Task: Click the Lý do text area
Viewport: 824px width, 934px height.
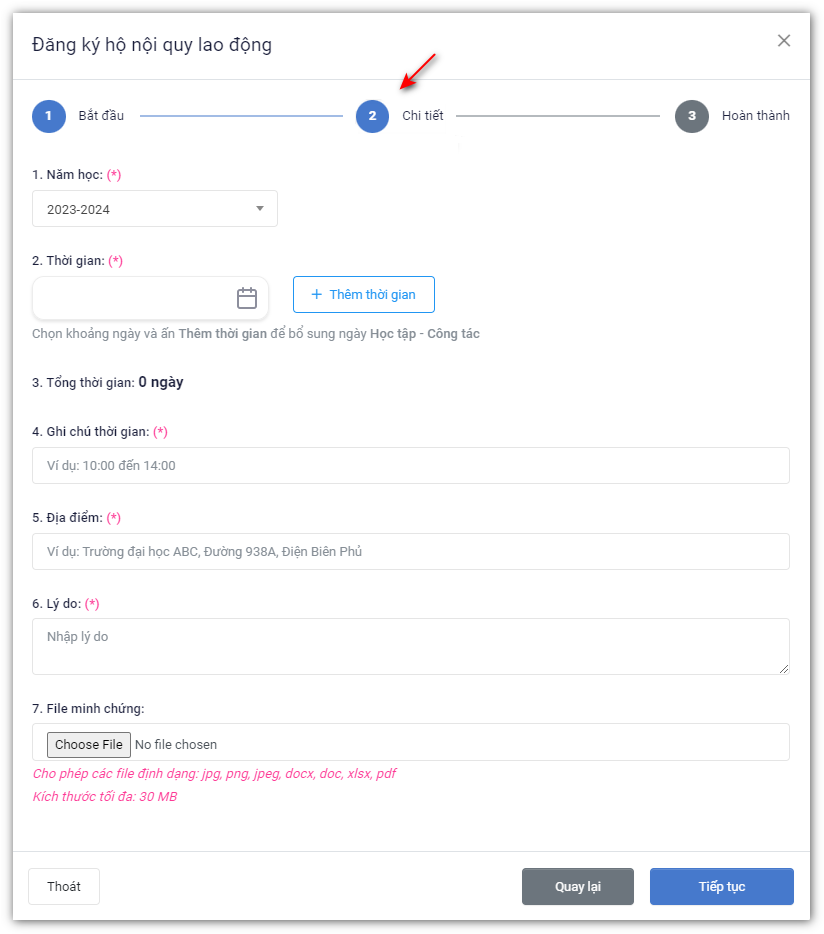Action: tap(410, 645)
